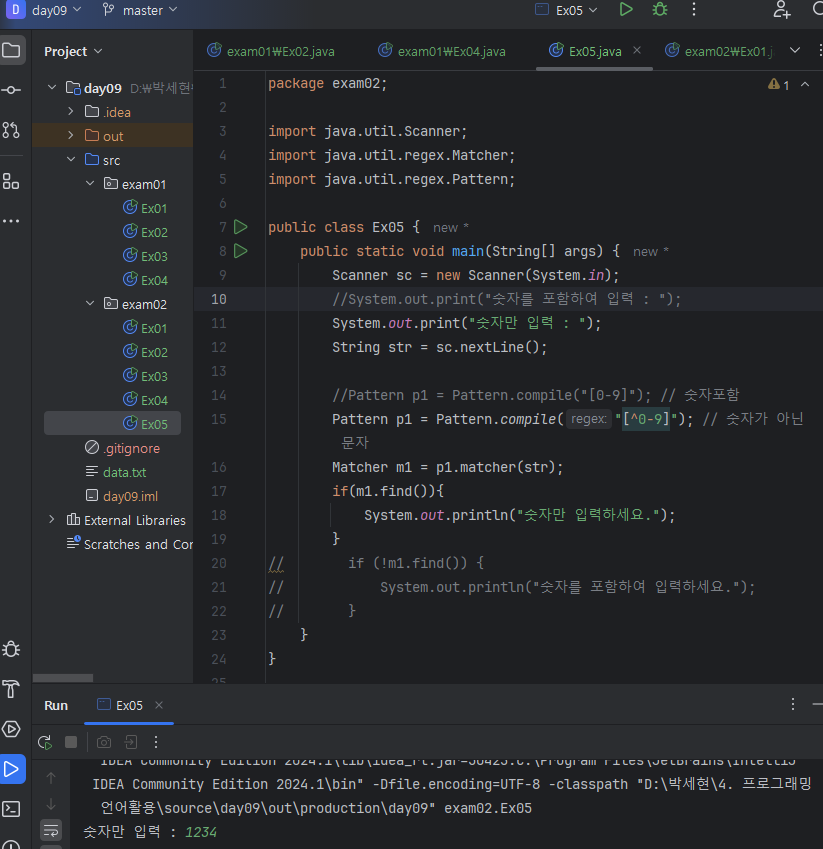The height and width of the screenshot is (849, 823).
Task: Click the regex string "[^0-9]" on line 15
Action: 645,419
